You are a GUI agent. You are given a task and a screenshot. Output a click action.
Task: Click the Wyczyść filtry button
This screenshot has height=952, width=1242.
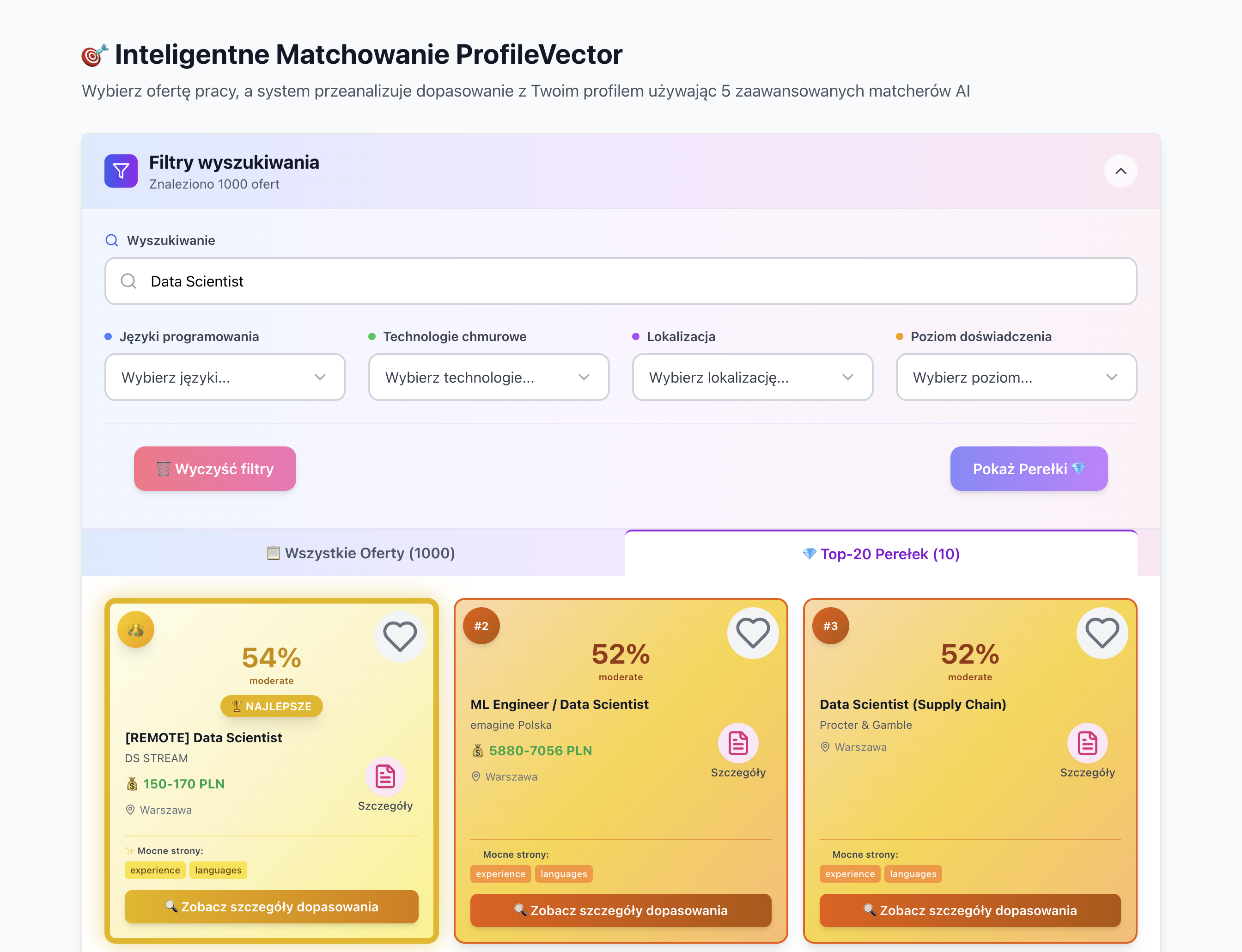pos(215,469)
